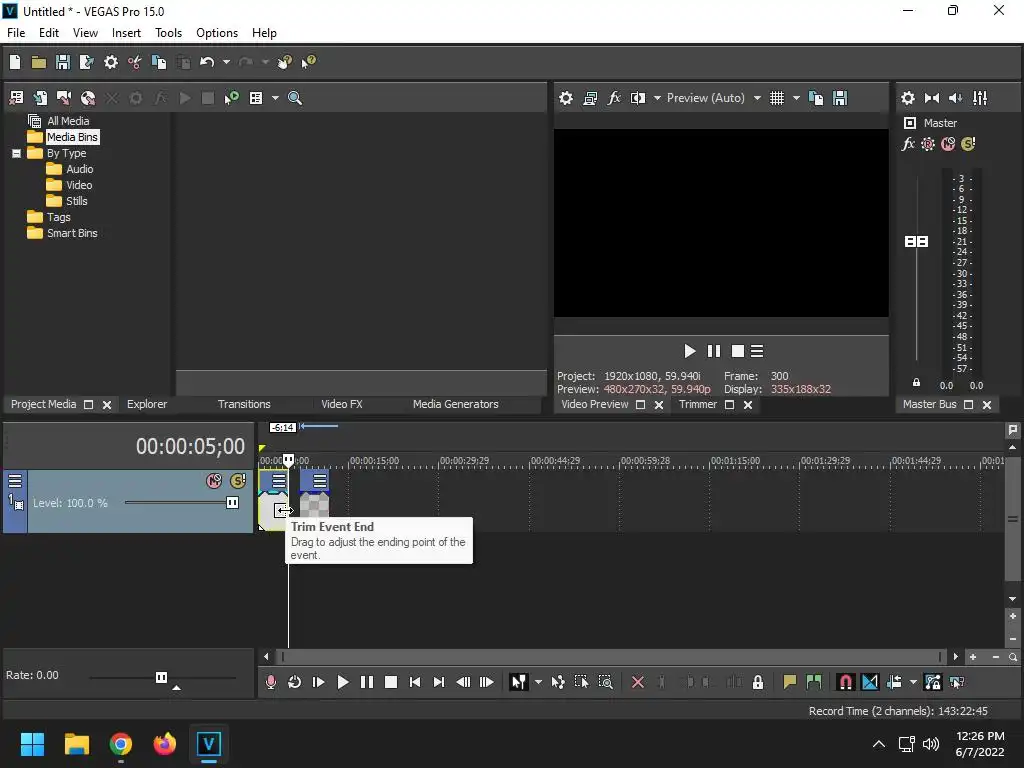Viewport: 1024px width, 768px height.
Task: Solo the Master bus
Action: [x=968, y=144]
